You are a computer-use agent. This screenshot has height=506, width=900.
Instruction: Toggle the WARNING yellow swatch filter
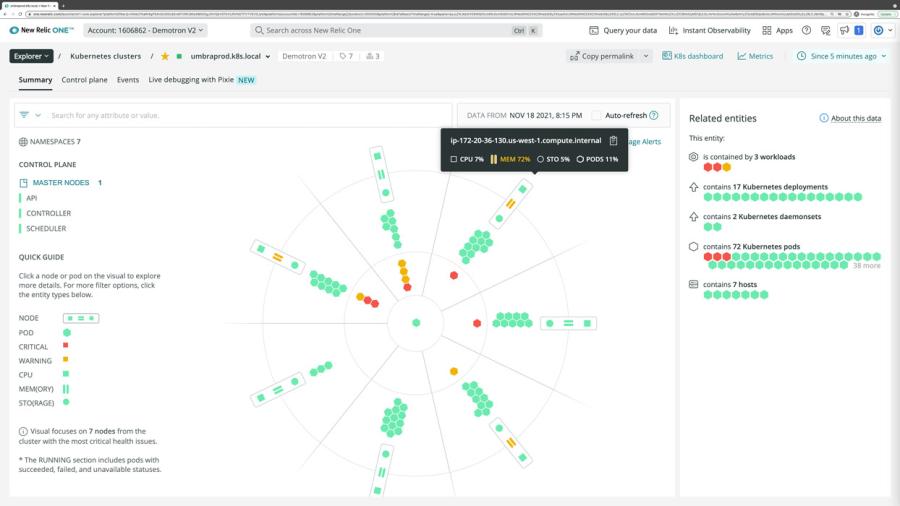(x=65, y=360)
